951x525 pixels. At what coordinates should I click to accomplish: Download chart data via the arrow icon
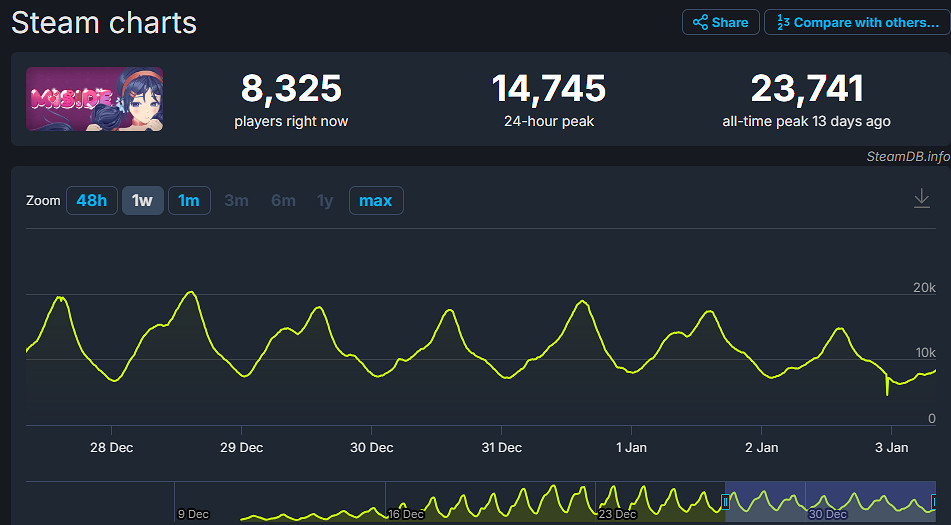pyautogui.click(x=922, y=199)
